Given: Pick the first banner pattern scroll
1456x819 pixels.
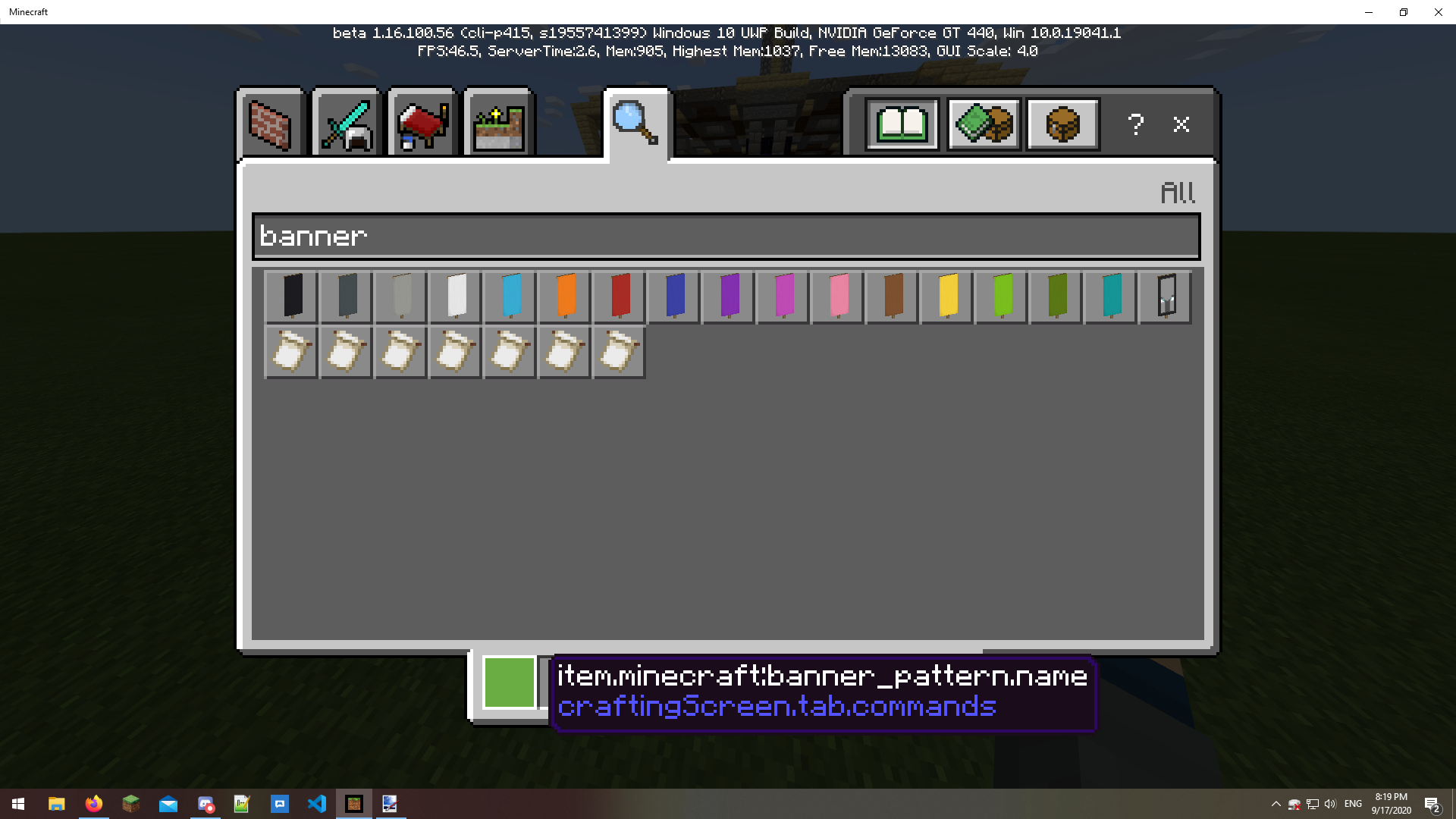Looking at the screenshot, I should (x=292, y=352).
